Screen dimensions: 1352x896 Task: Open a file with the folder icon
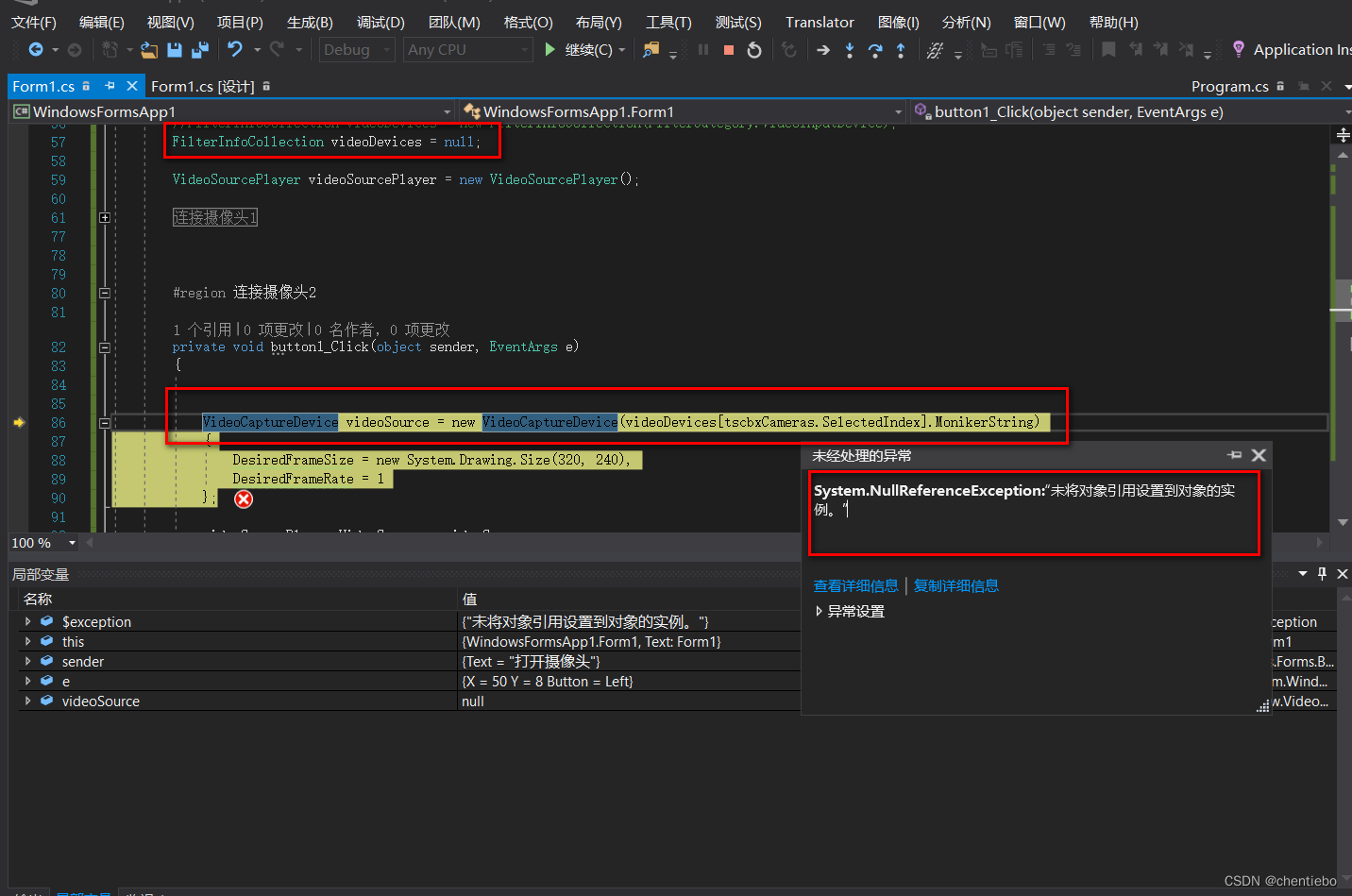[149, 49]
